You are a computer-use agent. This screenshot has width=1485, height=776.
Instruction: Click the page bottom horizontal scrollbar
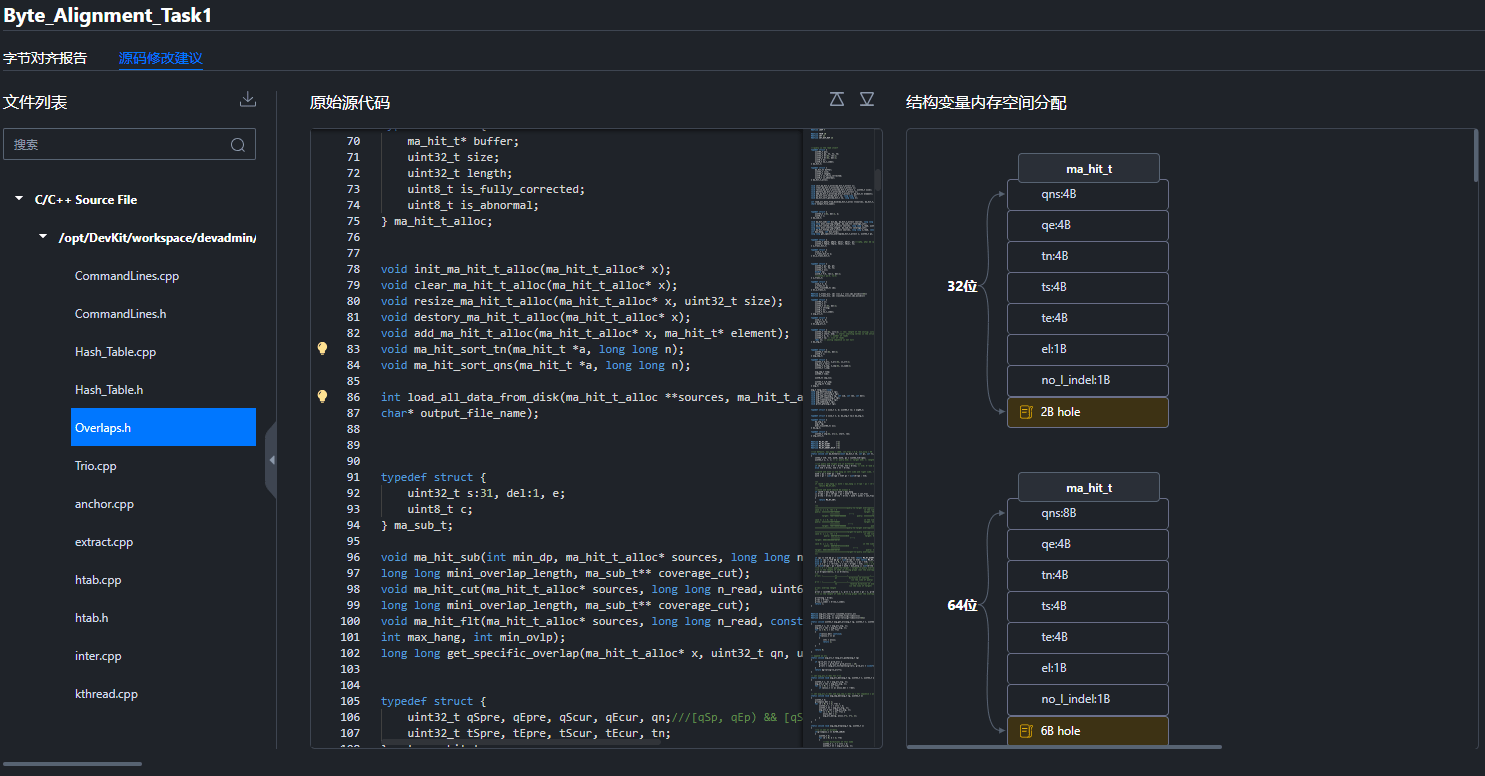click(x=72, y=764)
